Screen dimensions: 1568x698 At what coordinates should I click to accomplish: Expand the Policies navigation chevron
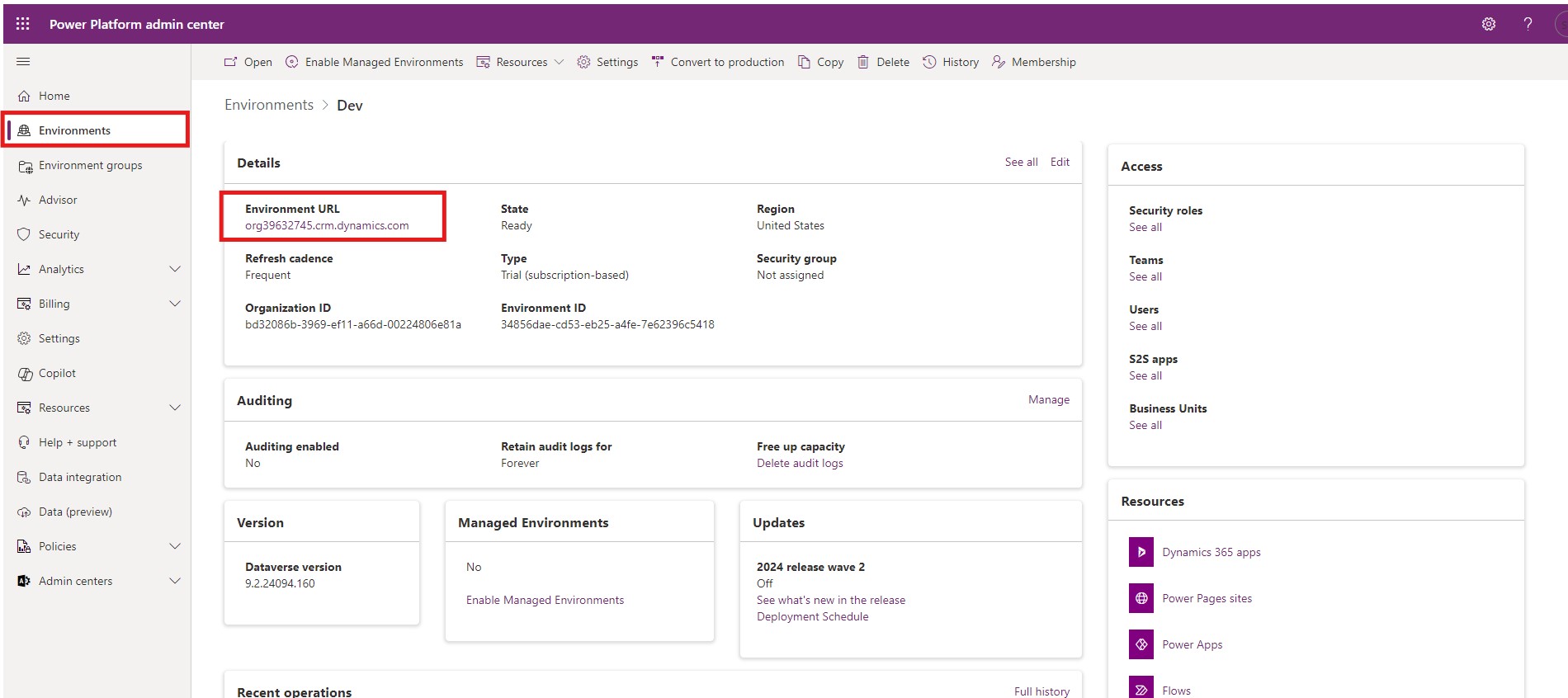click(x=175, y=546)
